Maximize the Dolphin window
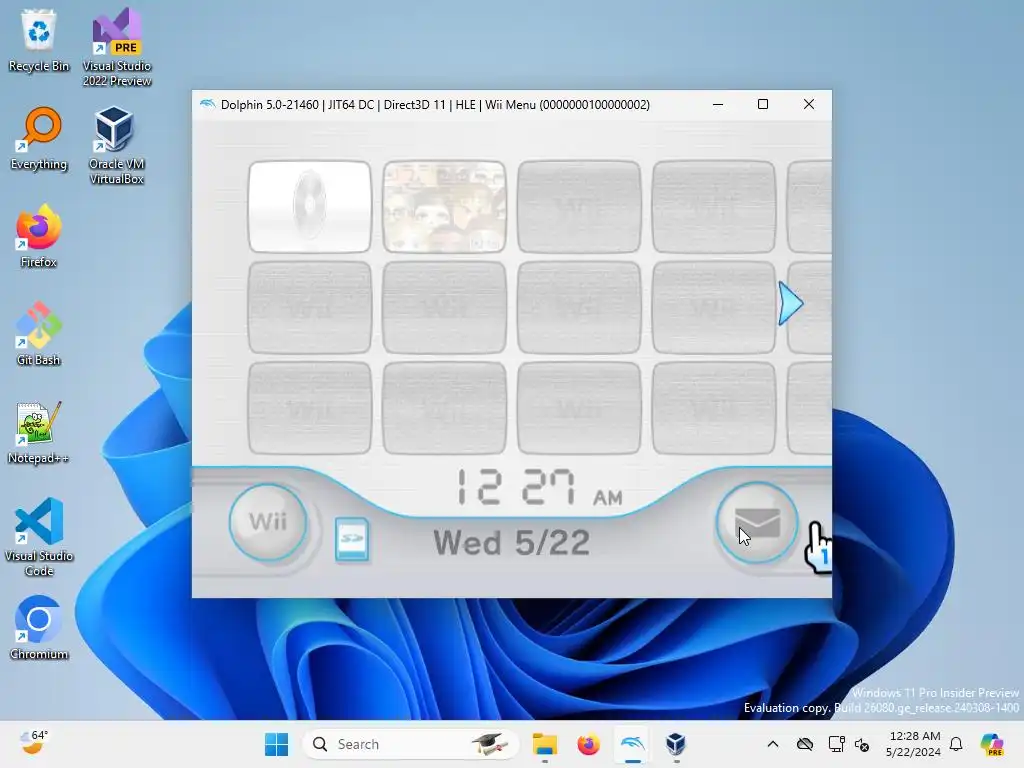1024x768 pixels. coord(763,104)
